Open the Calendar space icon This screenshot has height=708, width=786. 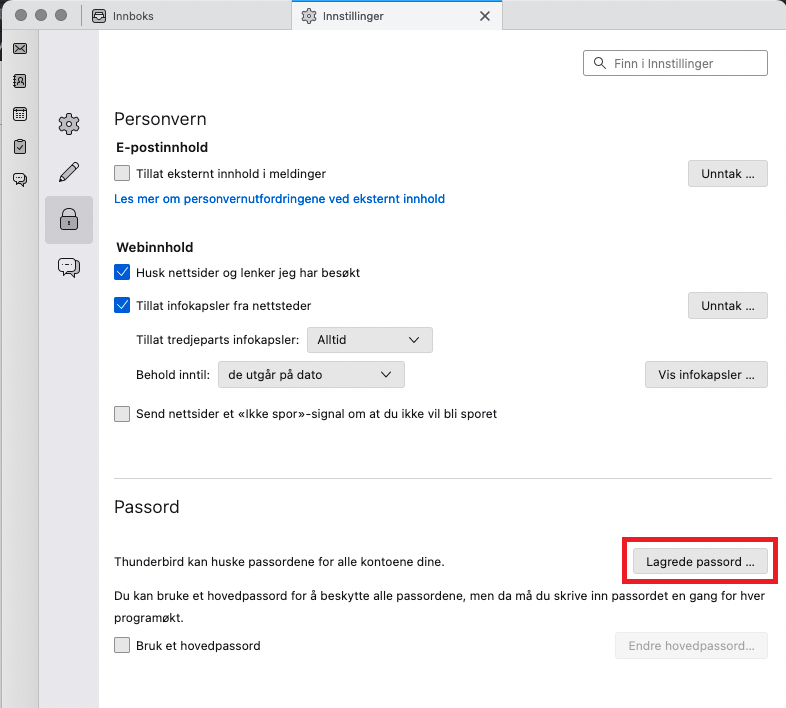tap(20, 114)
